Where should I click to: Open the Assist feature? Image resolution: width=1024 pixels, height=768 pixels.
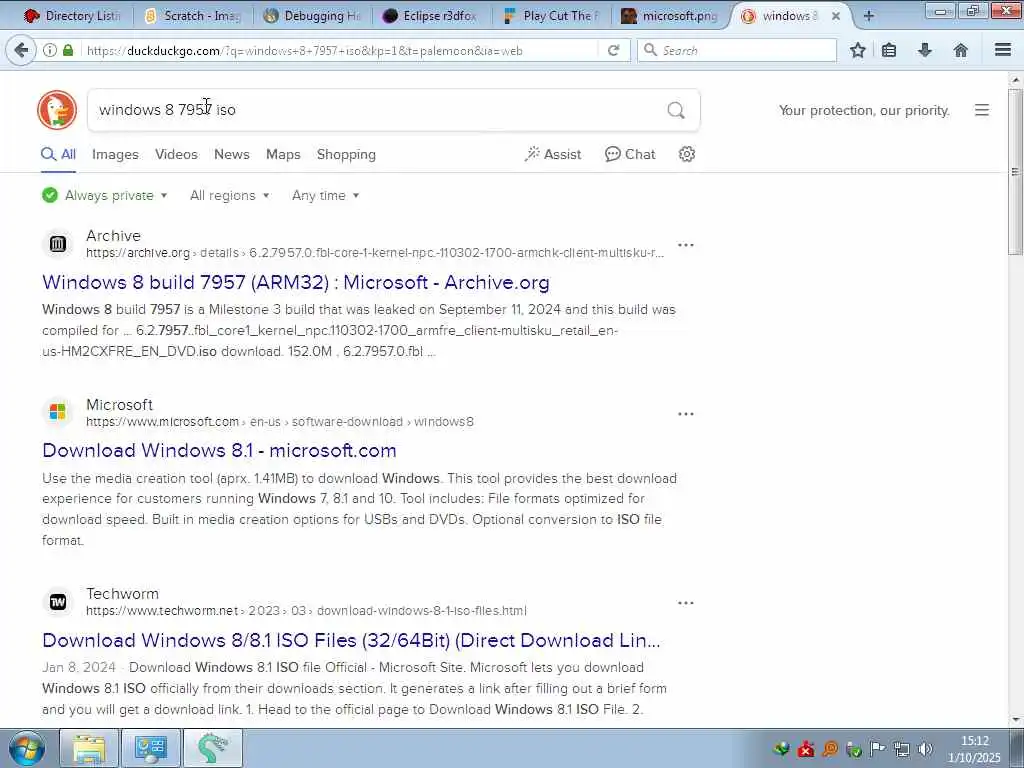552,154
